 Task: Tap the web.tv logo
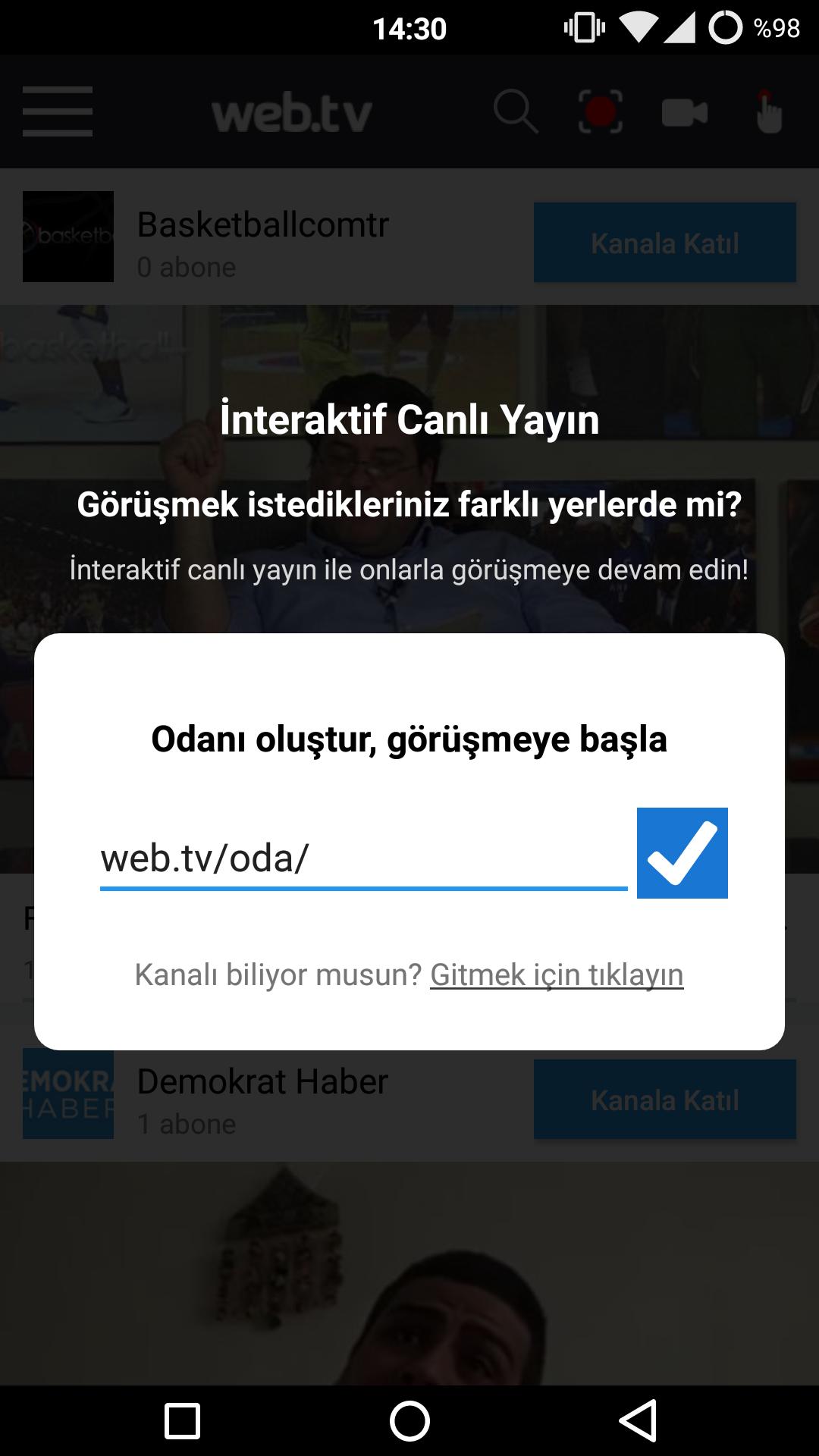292,114
